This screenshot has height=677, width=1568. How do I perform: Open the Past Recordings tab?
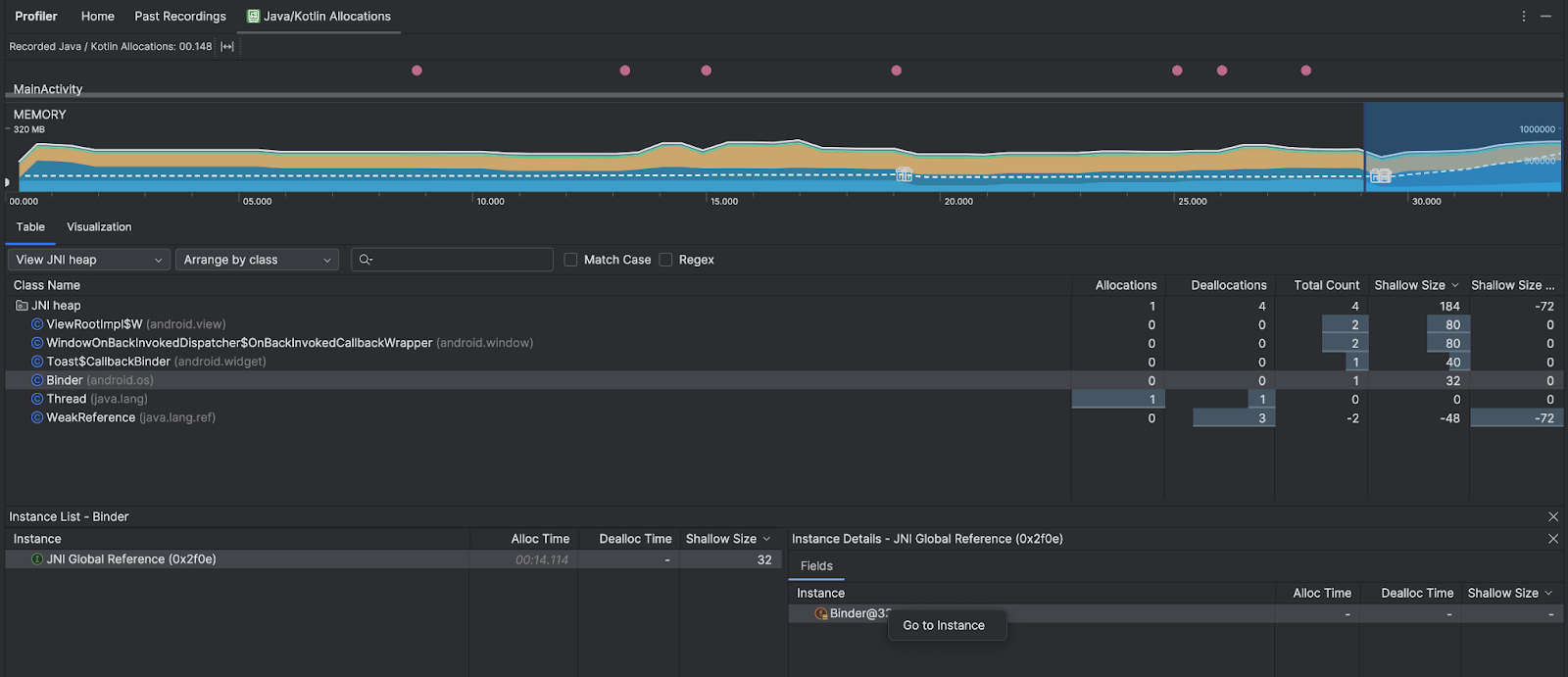click(x=180, y=17)
